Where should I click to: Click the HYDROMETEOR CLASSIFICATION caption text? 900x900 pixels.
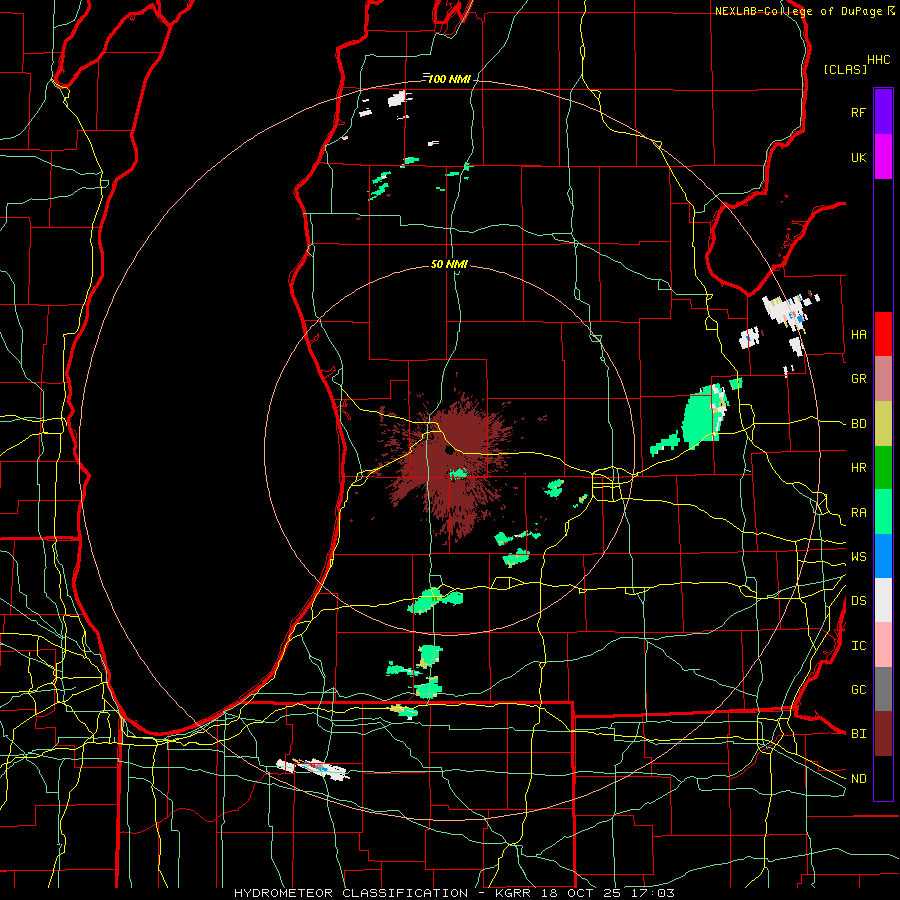pyautogui.click(x=351, y=893)
